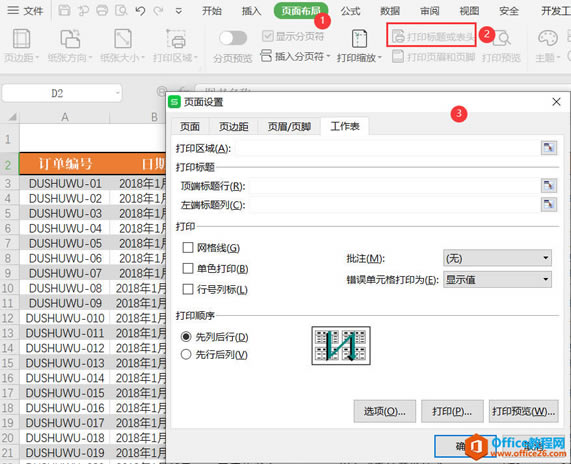This screenshot has height=464, width=571.
Task: Click range picker icon for 左端标题列
Action: point(548,204)
